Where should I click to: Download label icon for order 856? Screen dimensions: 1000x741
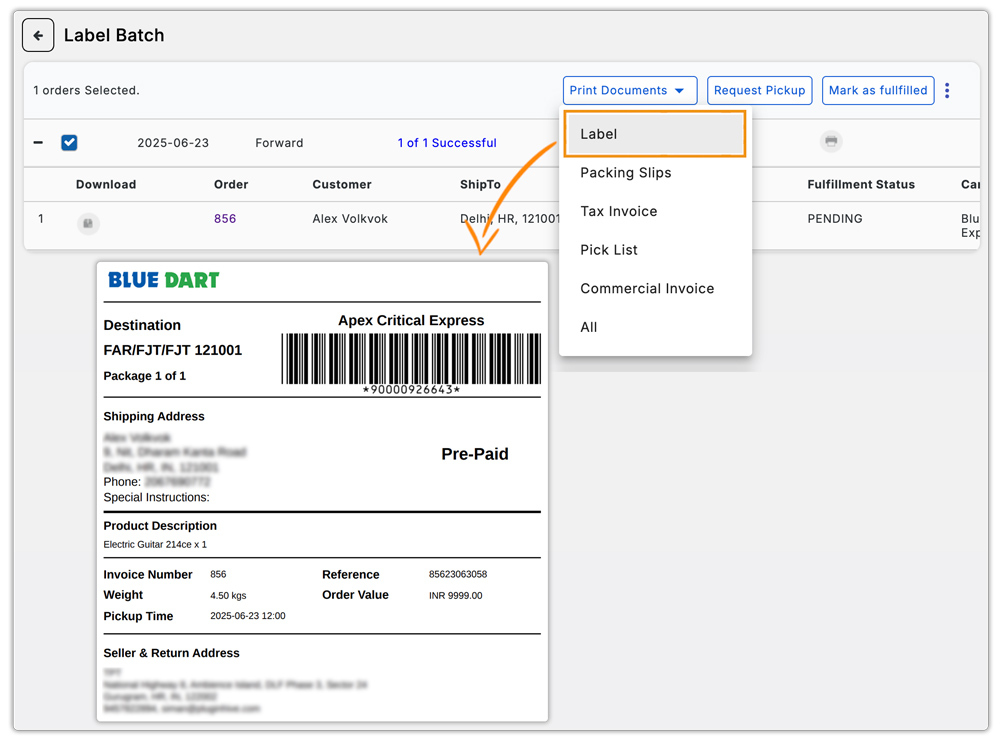coord(88,223)
